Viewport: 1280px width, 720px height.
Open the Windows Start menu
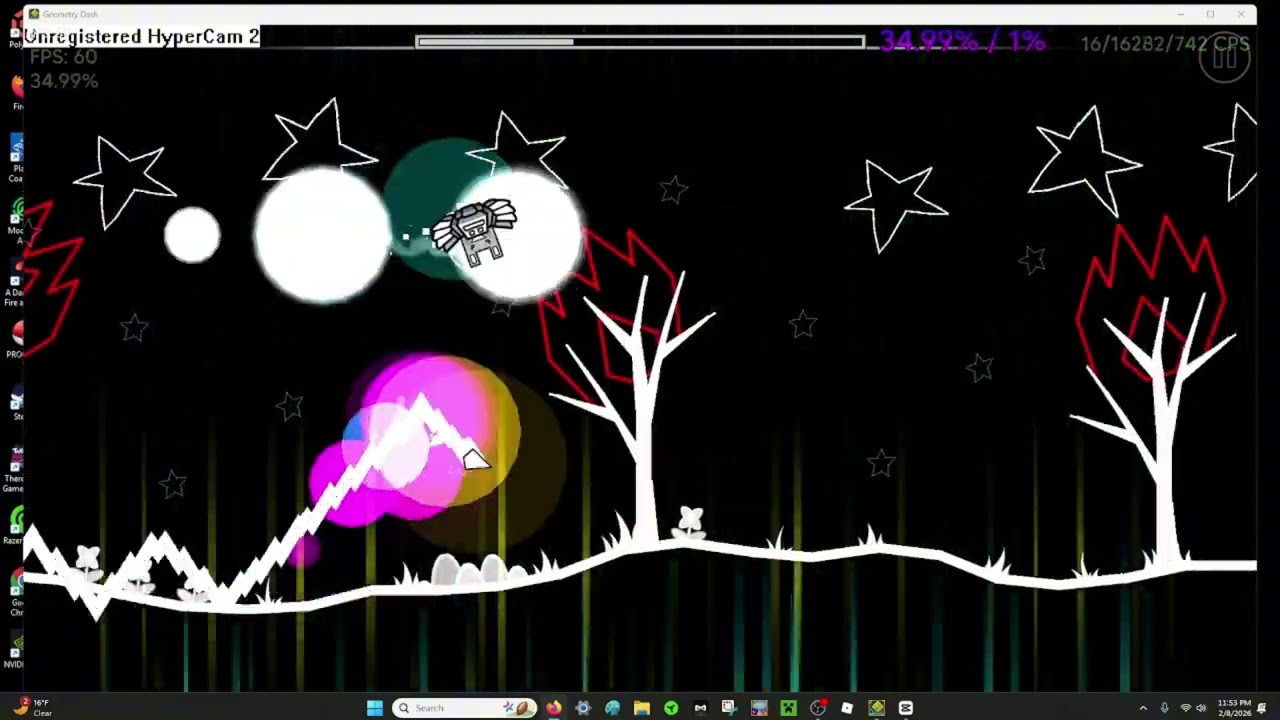375,708
